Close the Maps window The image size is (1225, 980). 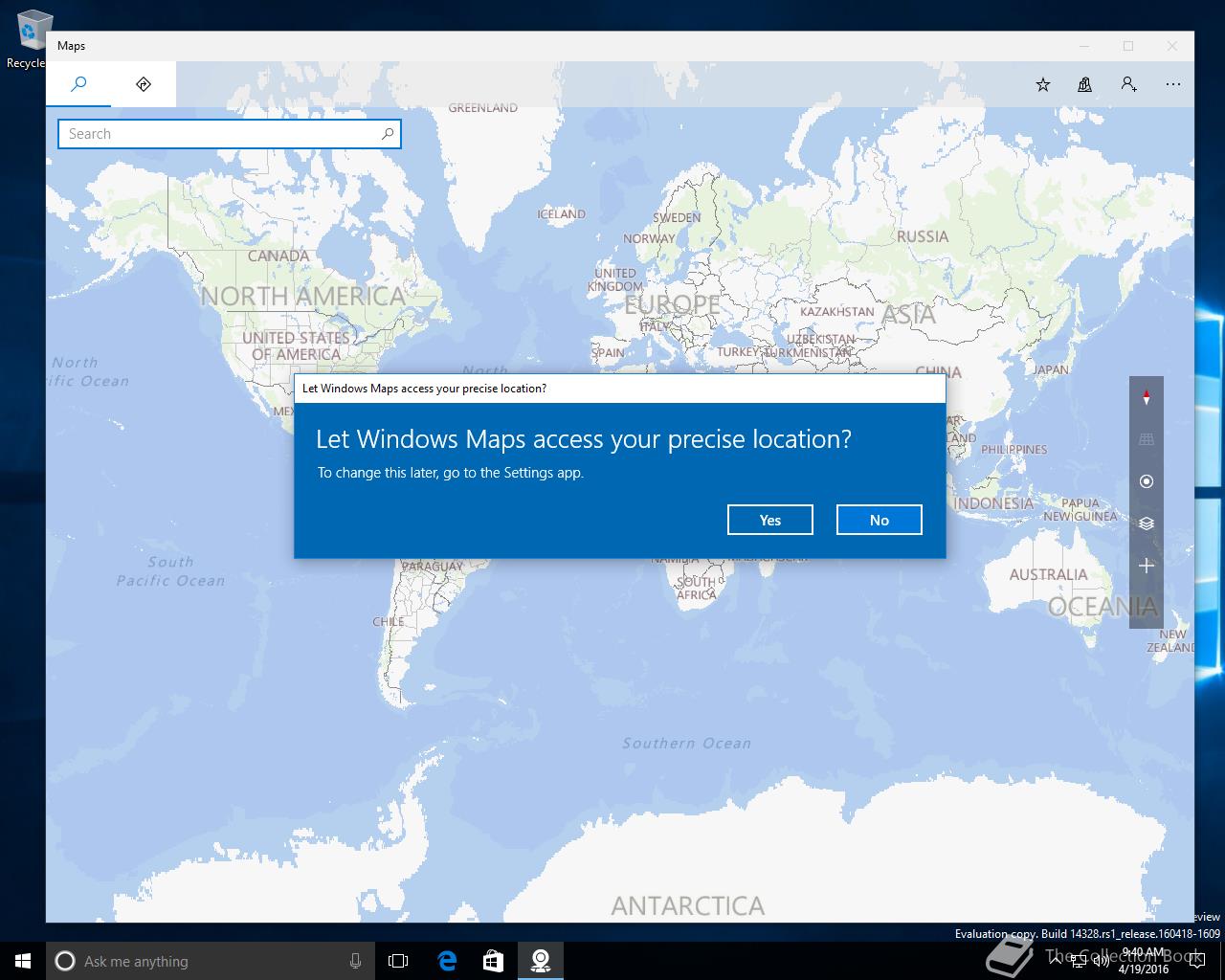[1172, 46]
